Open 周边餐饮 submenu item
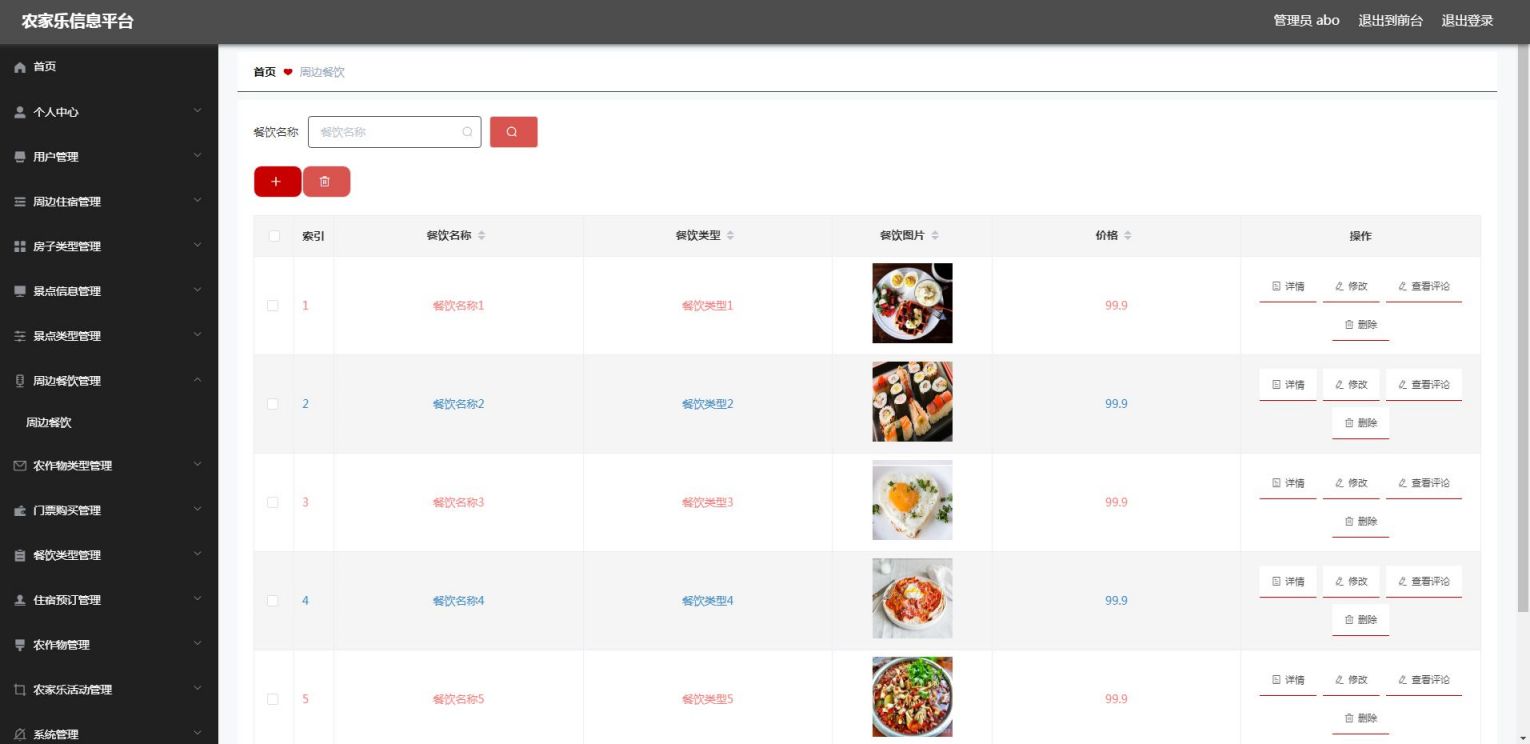1530x744 pixels. [x=48, y=423]
